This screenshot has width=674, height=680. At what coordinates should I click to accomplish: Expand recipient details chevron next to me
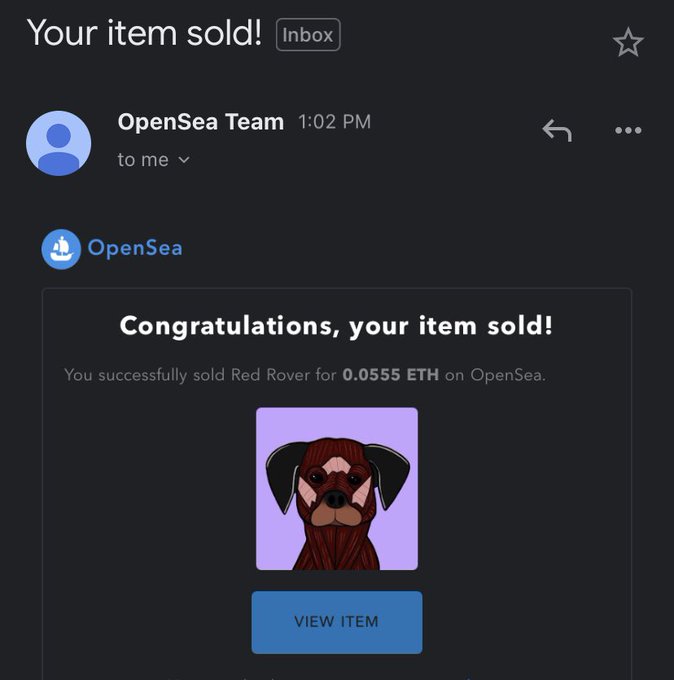coord(184,160)
